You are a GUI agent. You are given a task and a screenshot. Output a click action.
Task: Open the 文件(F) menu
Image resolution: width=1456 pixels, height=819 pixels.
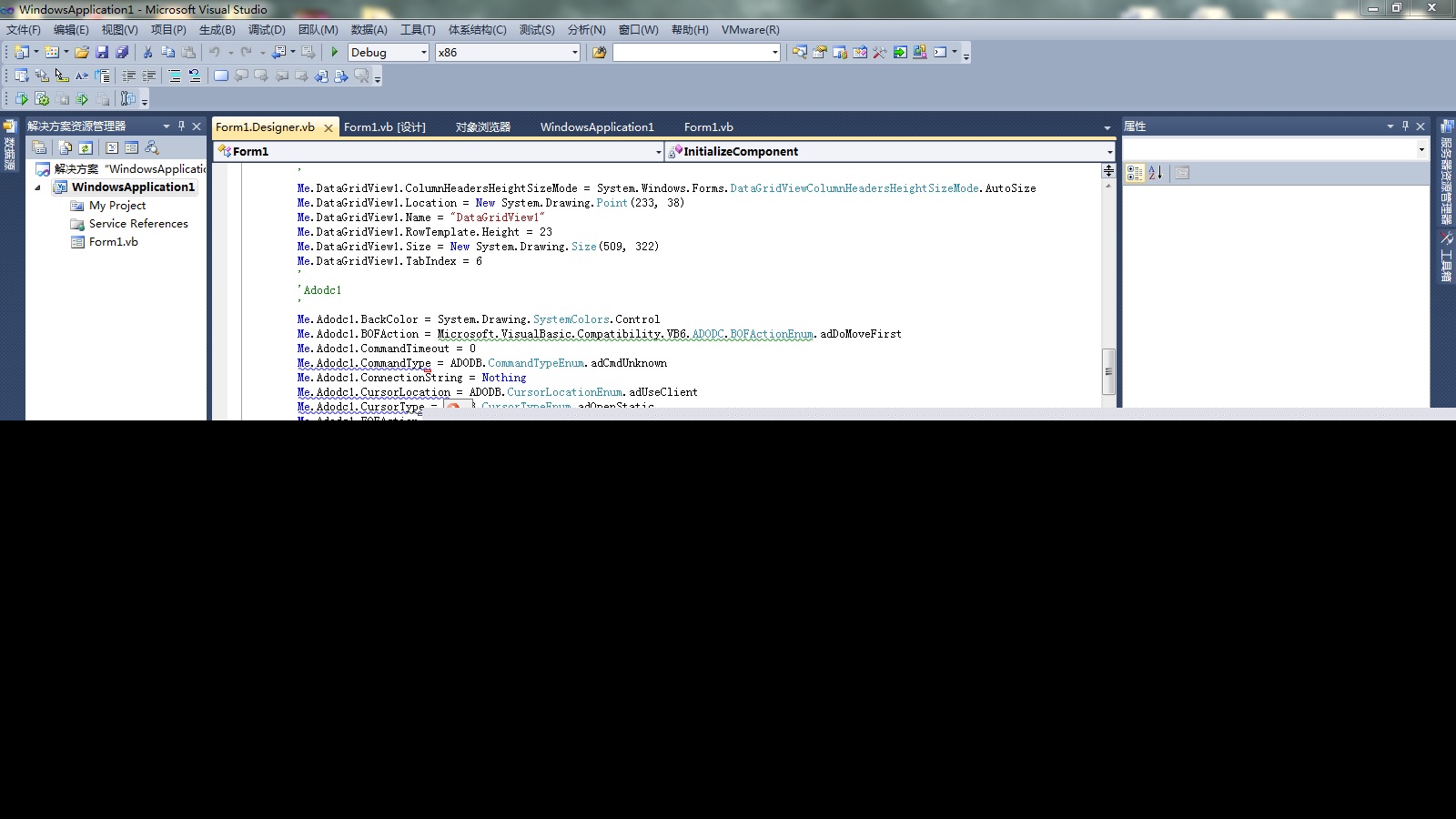click(x=24, y=30)
